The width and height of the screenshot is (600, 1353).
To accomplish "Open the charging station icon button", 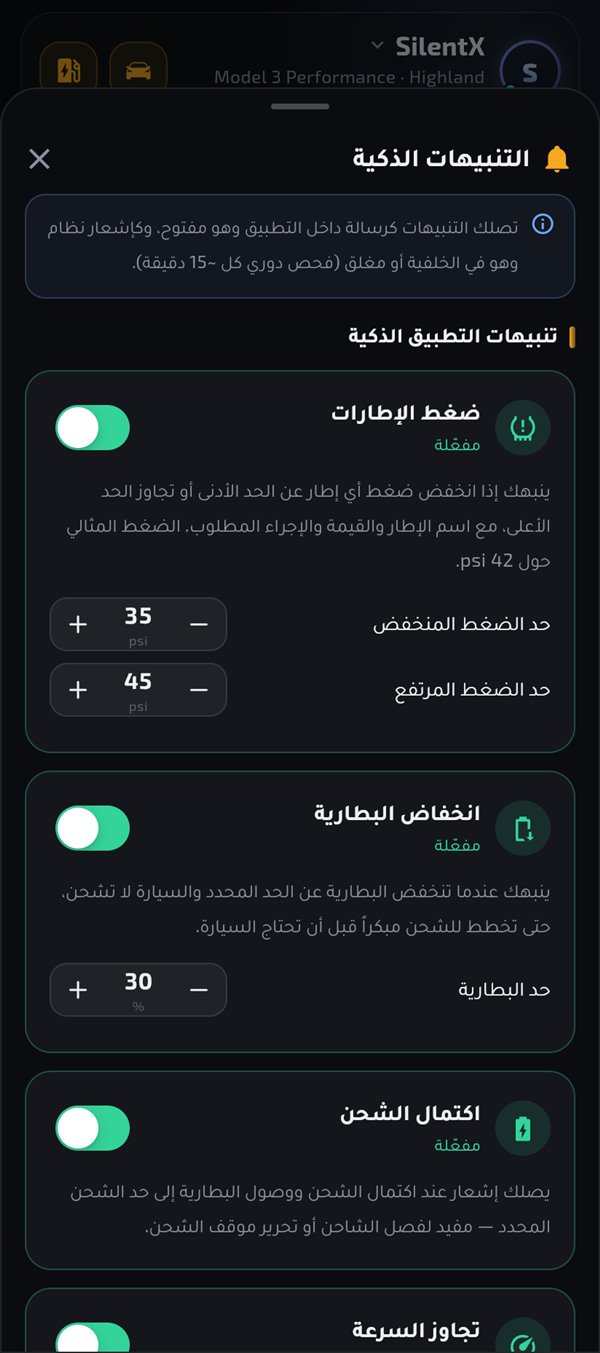I will (x=68, y=70).
